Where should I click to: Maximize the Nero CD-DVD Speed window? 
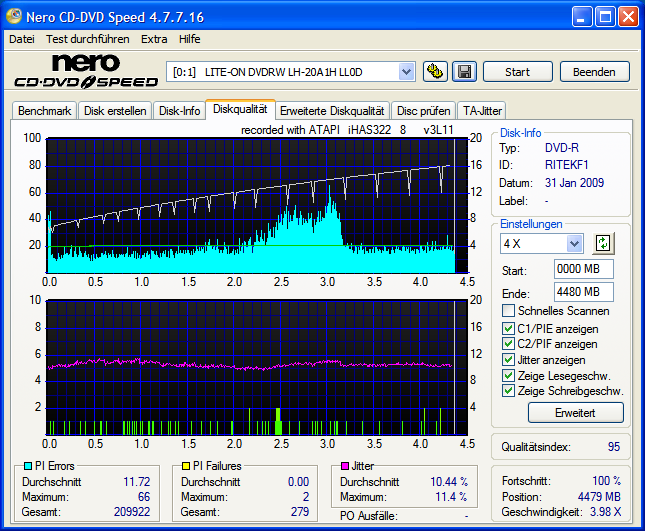605,17
